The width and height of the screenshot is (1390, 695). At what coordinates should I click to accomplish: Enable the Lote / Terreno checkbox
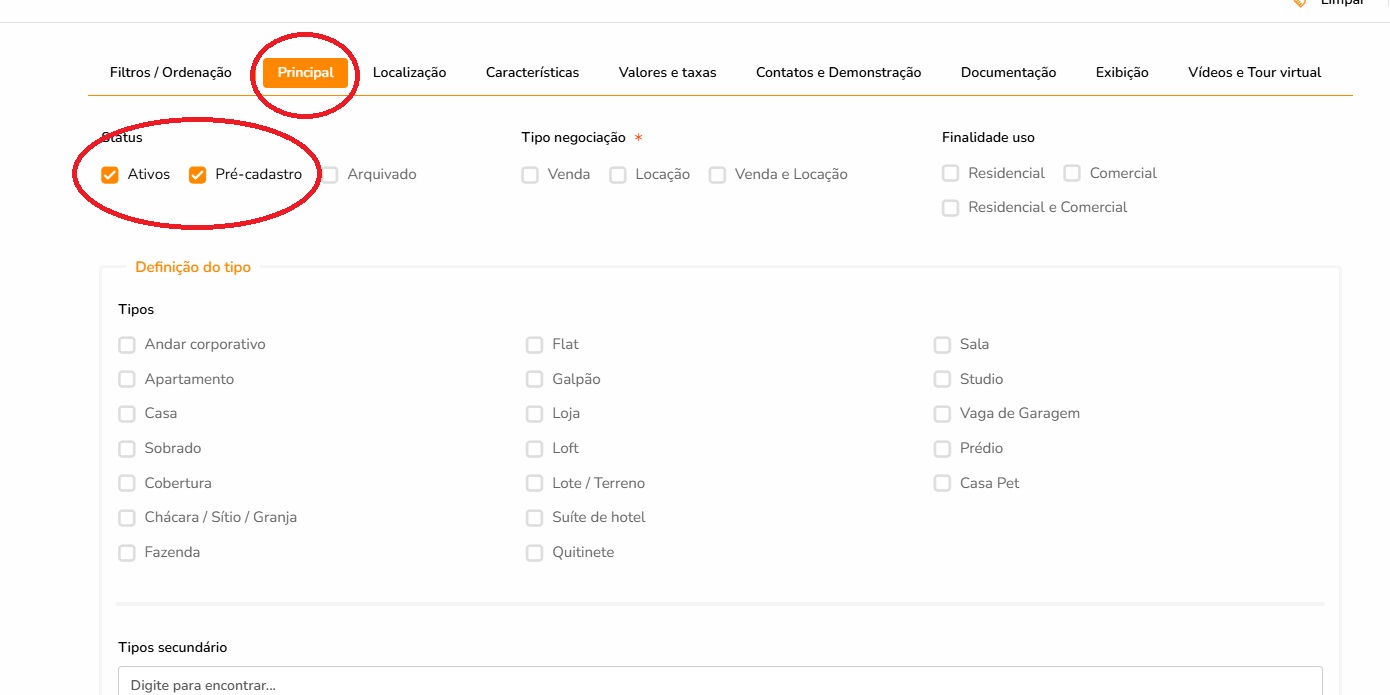click(x=535, y=484)
